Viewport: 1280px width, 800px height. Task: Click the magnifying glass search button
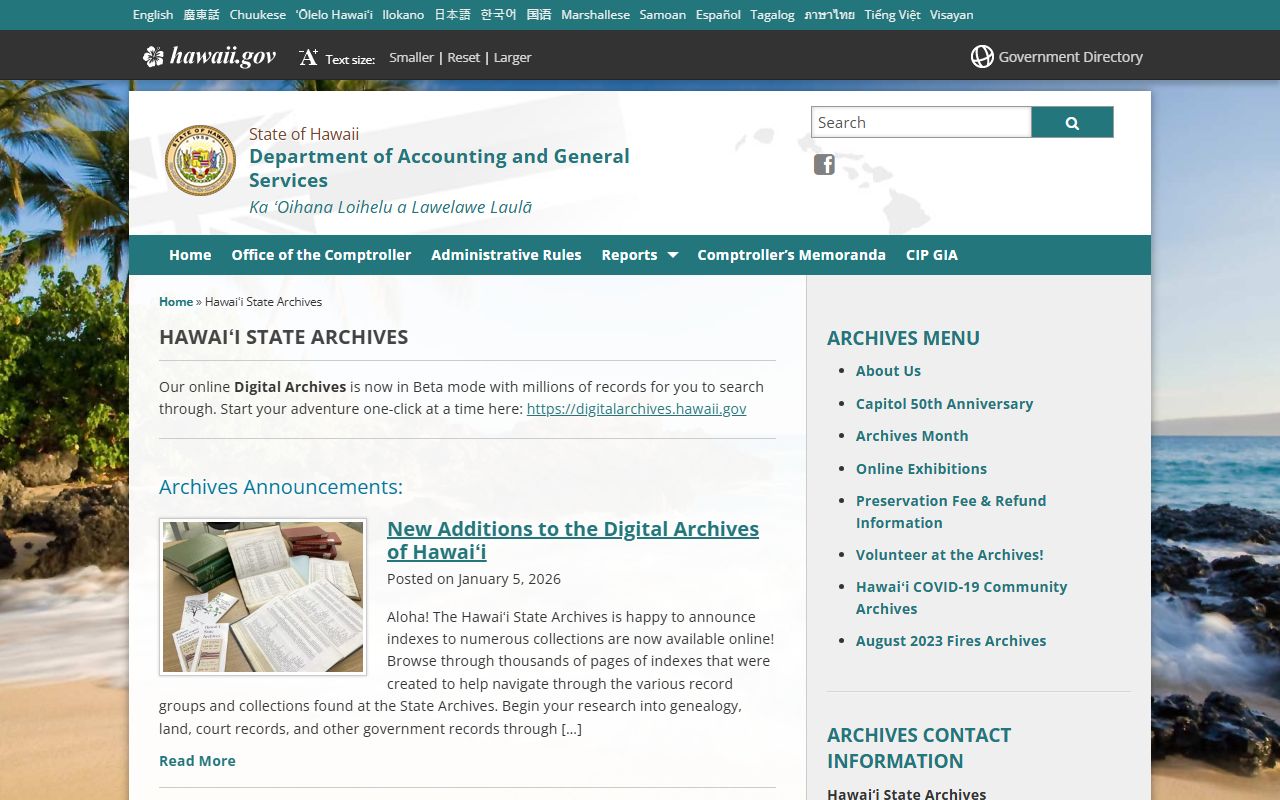pos(1072,123)
